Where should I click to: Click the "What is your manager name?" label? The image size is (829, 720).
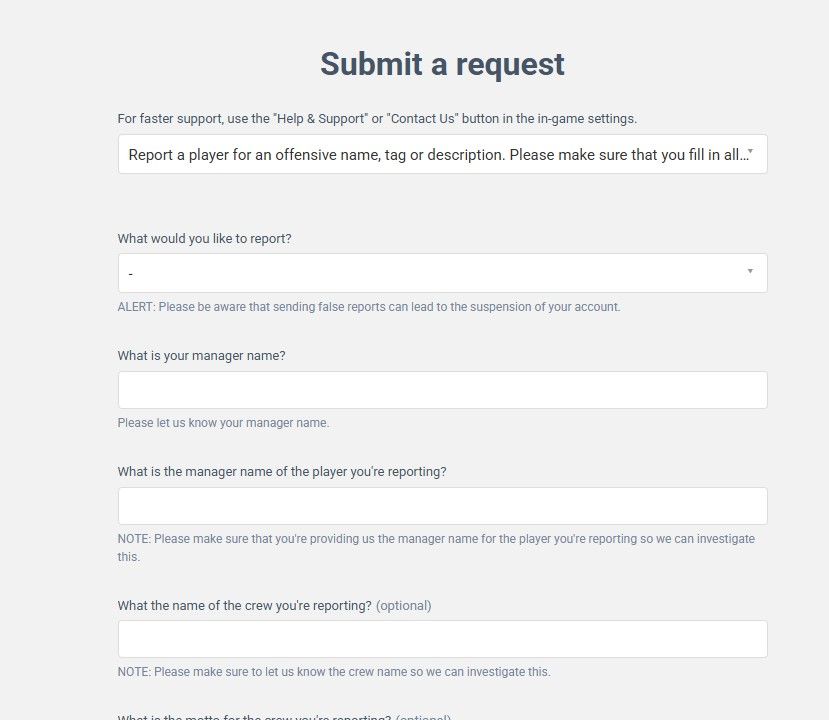201,356
